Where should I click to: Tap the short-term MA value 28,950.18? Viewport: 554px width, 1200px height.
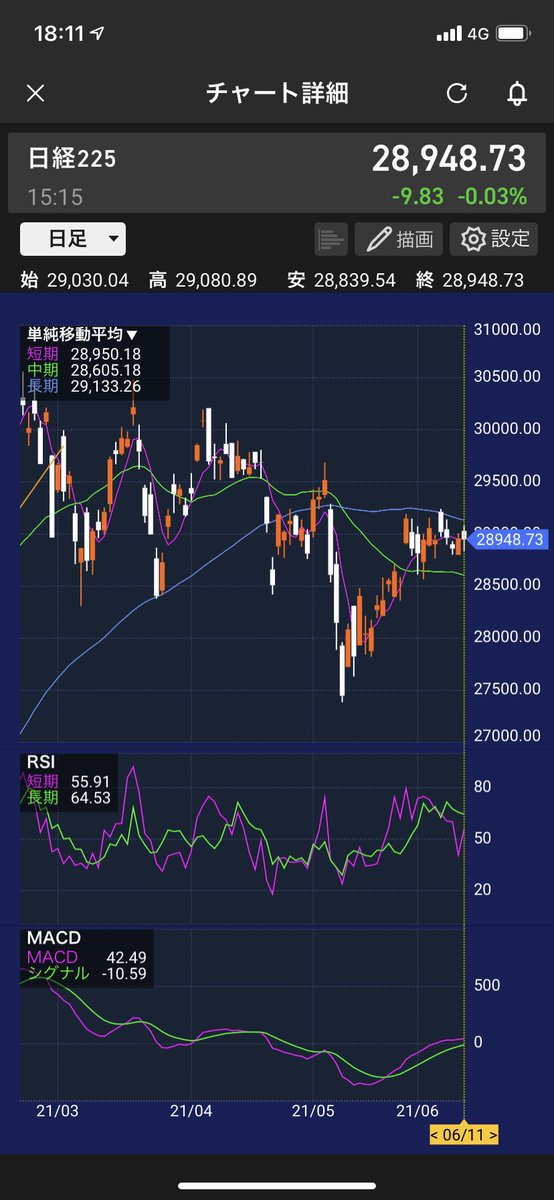click(106, 354)
